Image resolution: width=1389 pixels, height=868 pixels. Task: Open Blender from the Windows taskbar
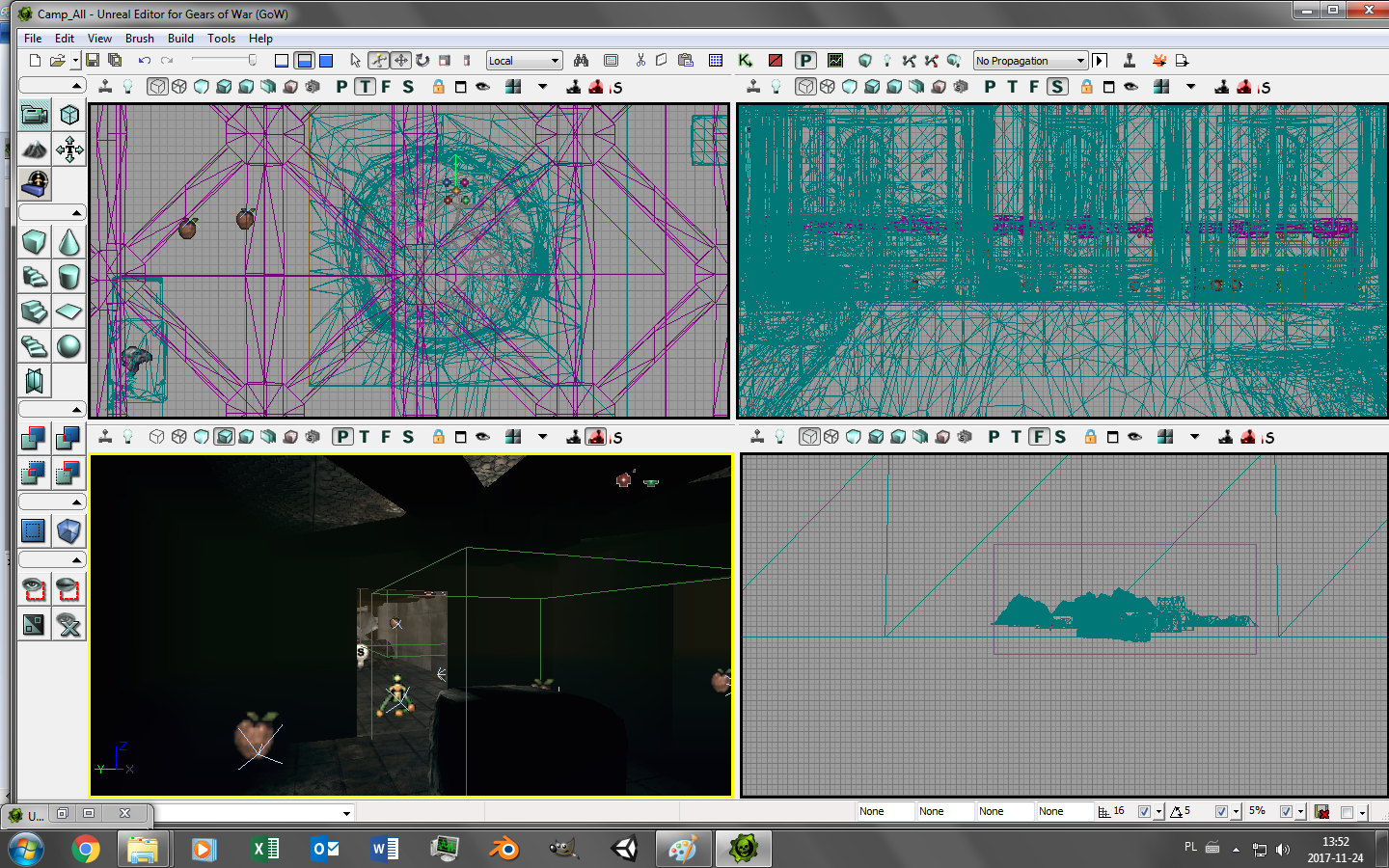(504, 849)
